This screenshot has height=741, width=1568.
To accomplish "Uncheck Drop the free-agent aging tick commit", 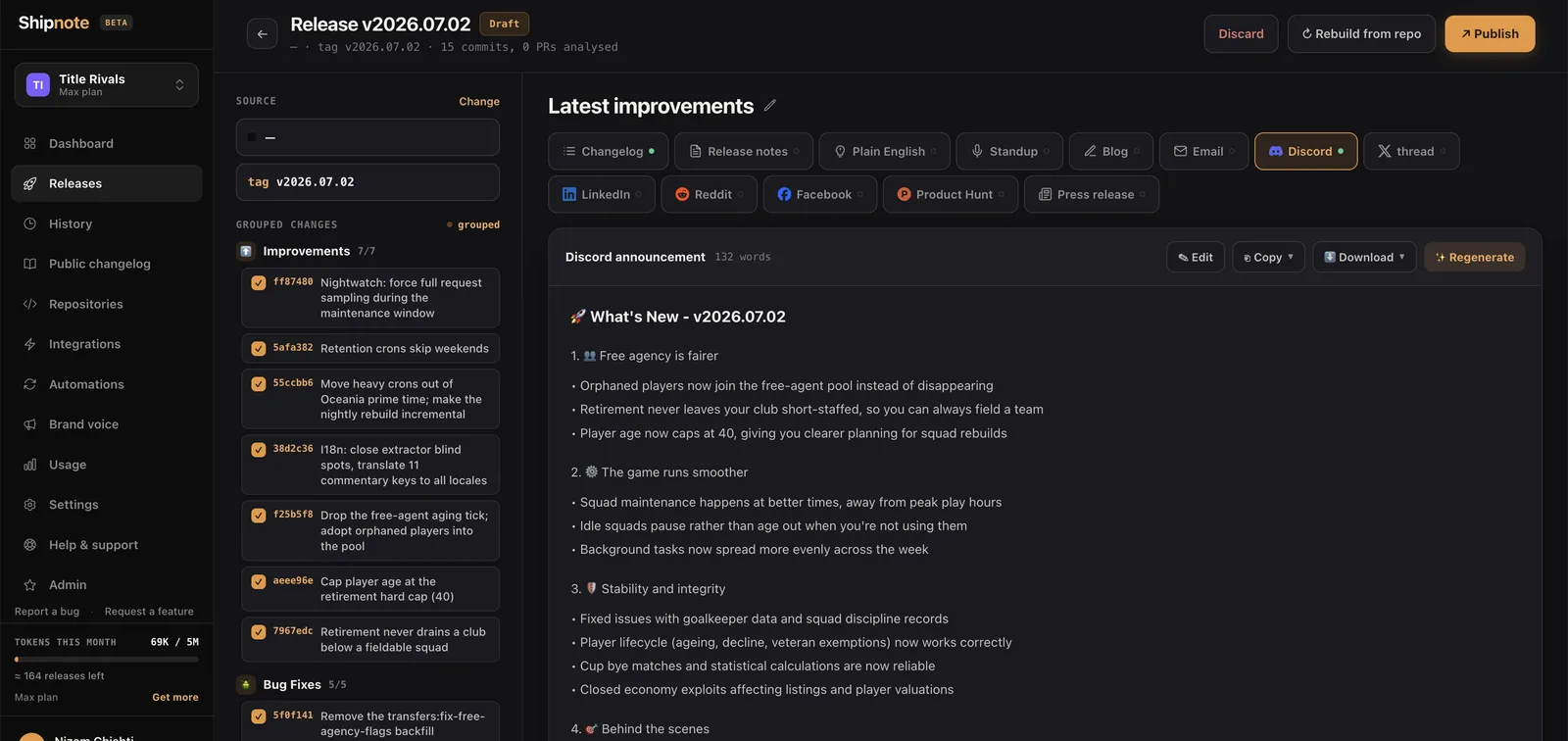I will tap(259, 516).
